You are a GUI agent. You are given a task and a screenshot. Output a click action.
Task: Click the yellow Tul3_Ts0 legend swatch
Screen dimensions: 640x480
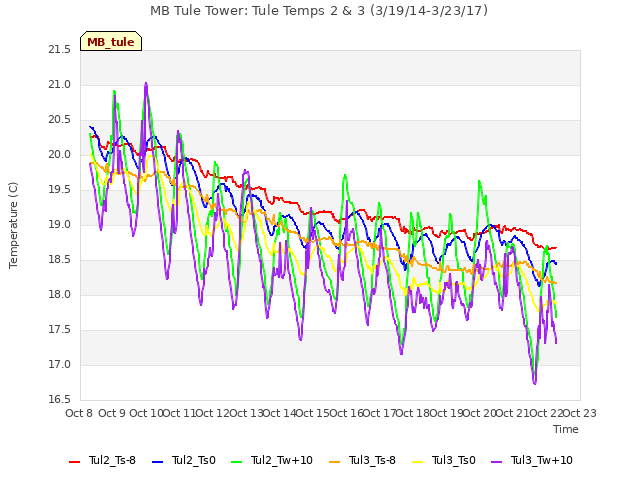click(x=418, y=461)
